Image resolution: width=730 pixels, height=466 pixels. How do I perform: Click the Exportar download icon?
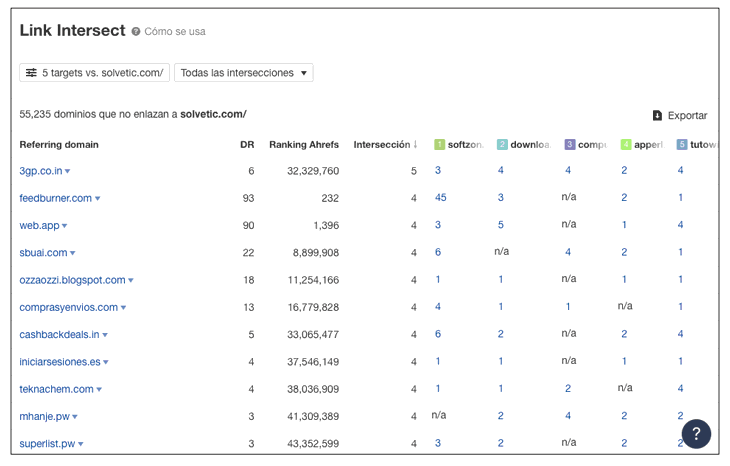tap(657, 116)
